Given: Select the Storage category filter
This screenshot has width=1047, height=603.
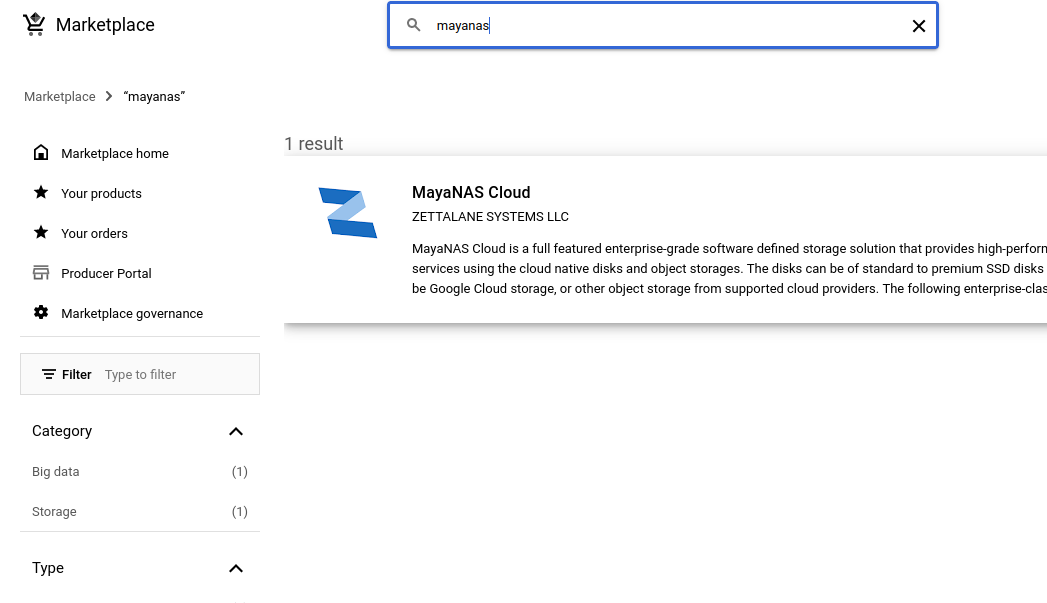Looking at the screenshot, I should (x=54, y=511).
